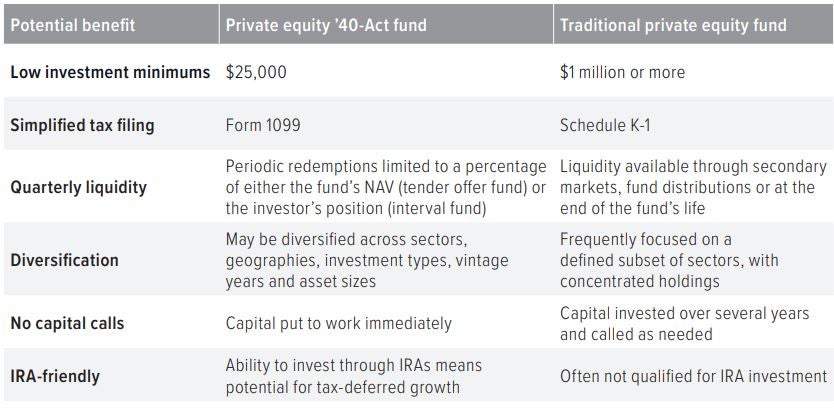This screenshot has height=415, width=834.
Task: Click the 'Potential benefit' column header
Action: (72, 25)
